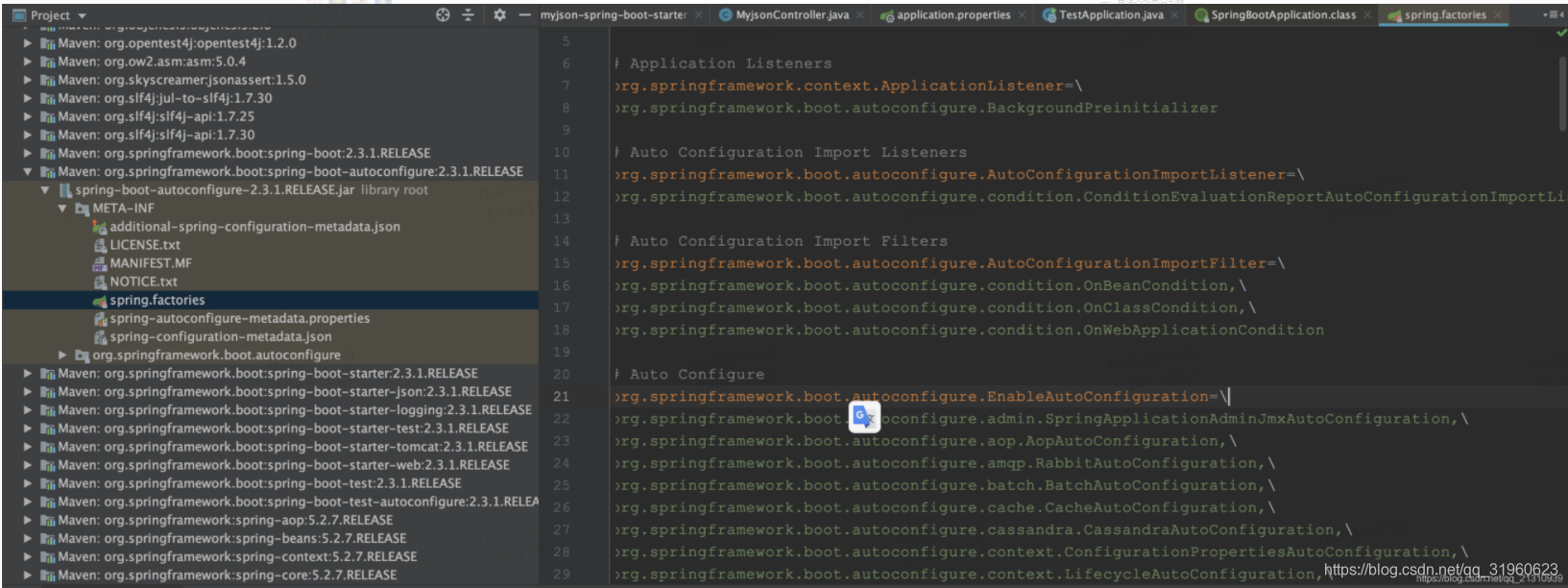
Task: Click the spring-boot-autoconfigure jar icon
Action: coord(65,190)
